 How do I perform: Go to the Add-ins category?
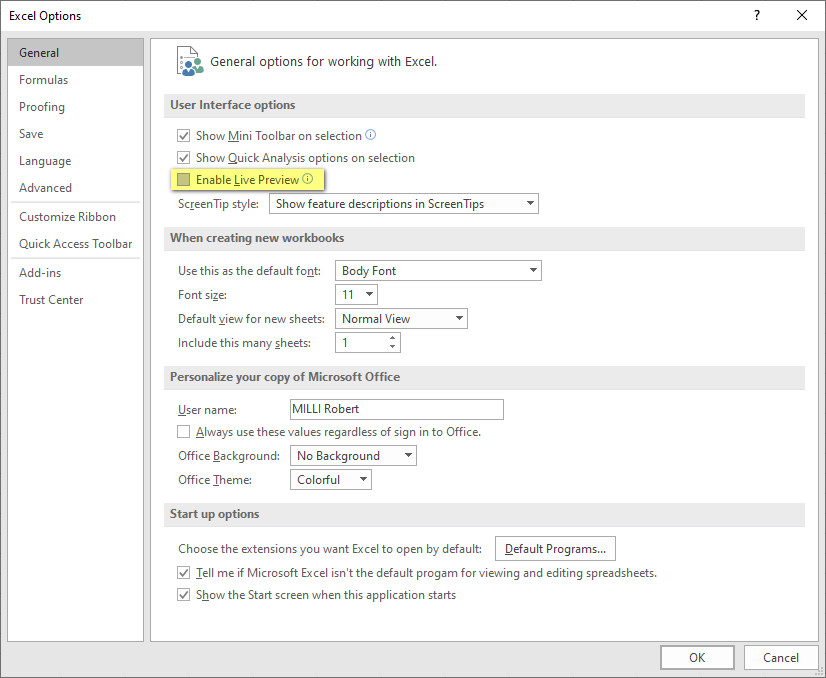(x=75, y=273)
